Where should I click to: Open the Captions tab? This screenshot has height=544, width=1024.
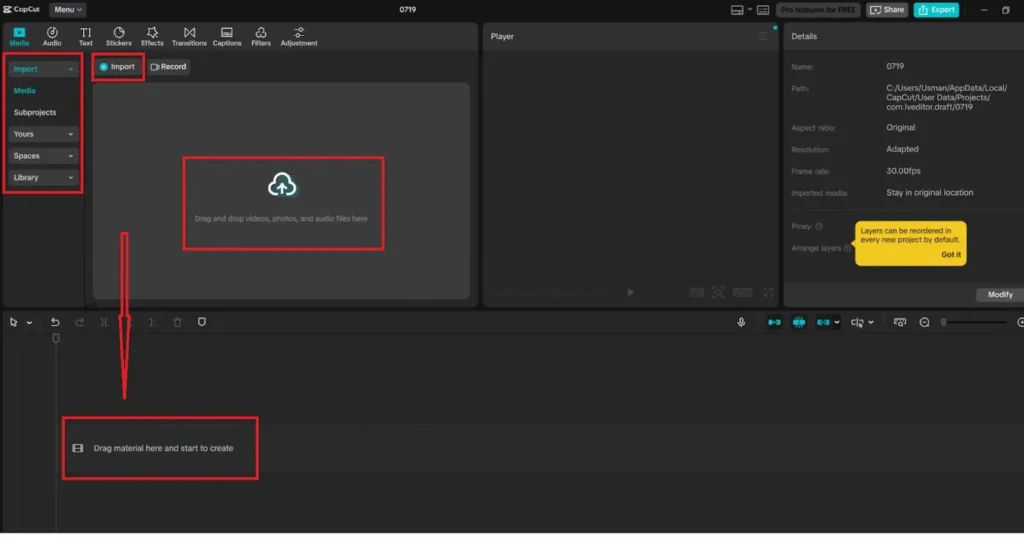(x=227, y=37)
